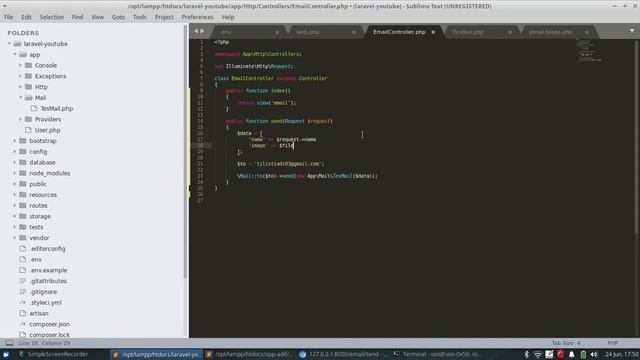Open the Terminal window from taskbar
Screen dimensions: 640x360
click(437, 354)
